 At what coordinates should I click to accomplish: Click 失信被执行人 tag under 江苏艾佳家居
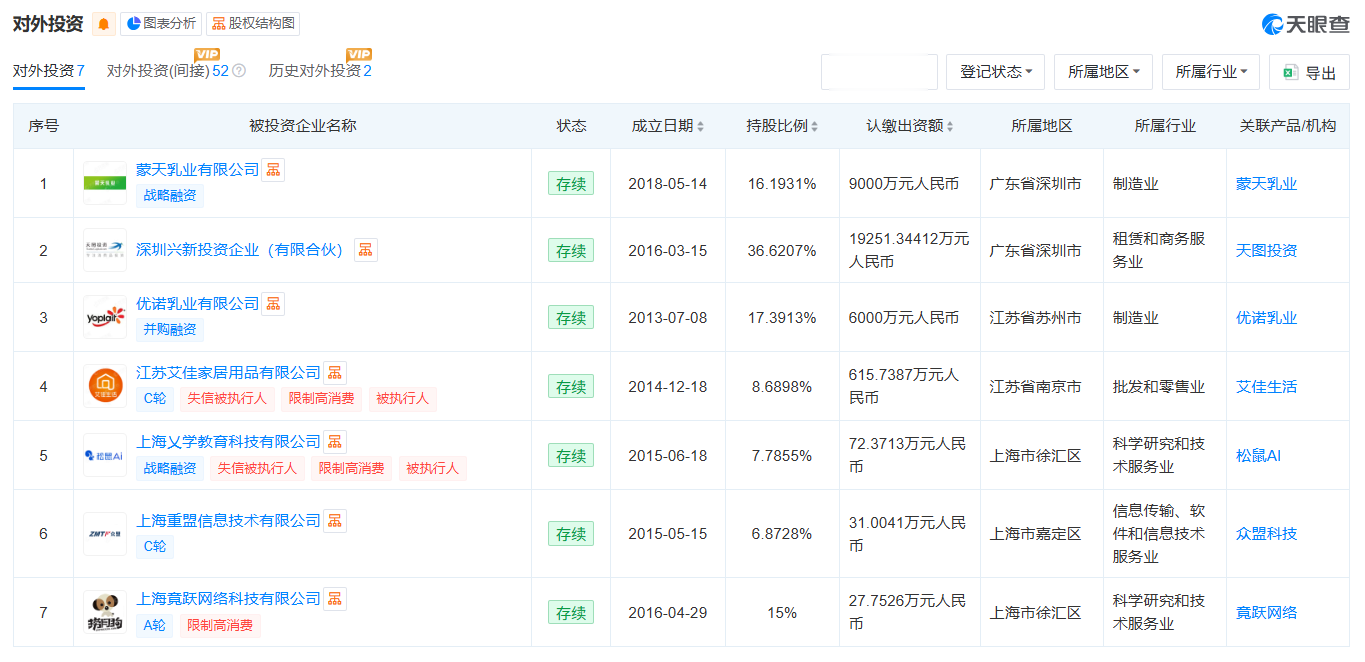tap(227, 399)
